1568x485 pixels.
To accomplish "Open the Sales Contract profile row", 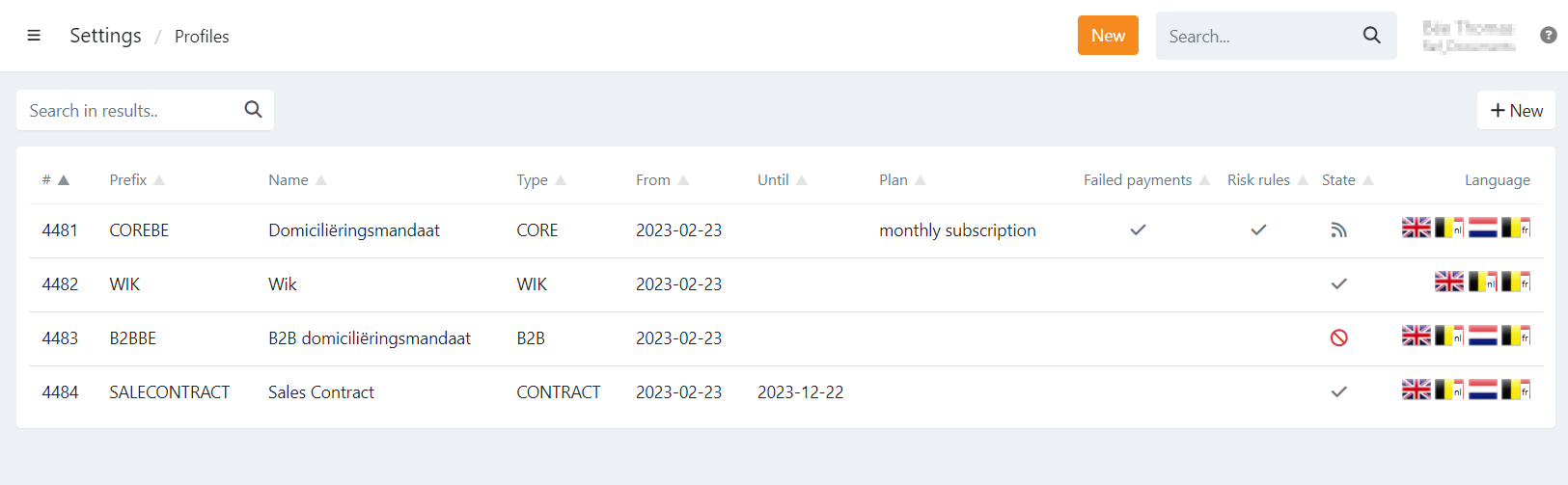I will click(x=321, y=392).
